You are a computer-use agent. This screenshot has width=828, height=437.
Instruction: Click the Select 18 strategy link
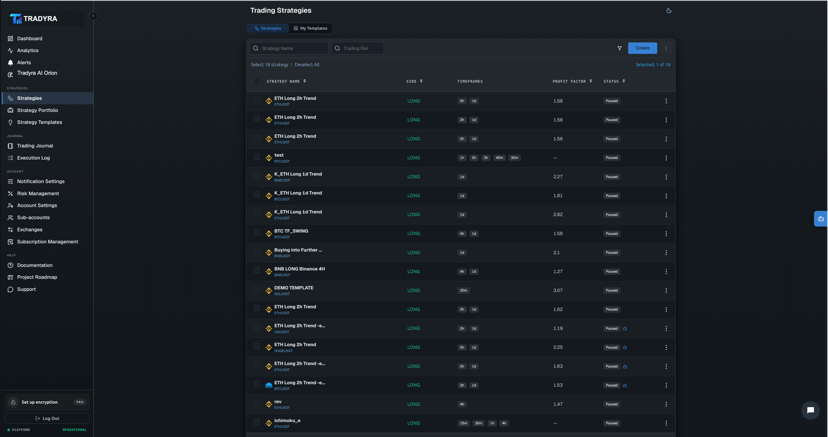[269, 65]
